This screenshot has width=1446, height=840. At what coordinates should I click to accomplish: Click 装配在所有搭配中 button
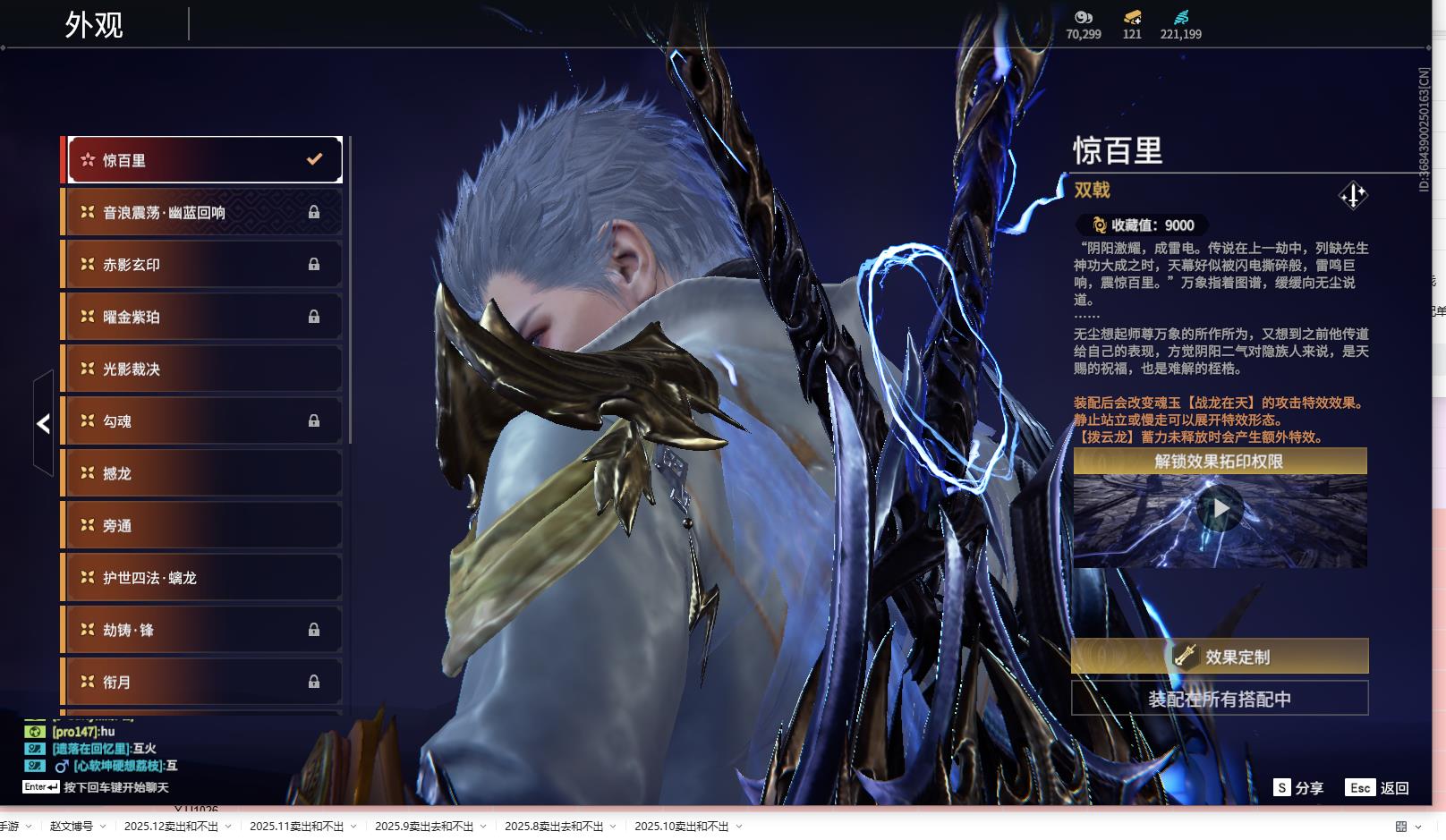pos(1221,699)
